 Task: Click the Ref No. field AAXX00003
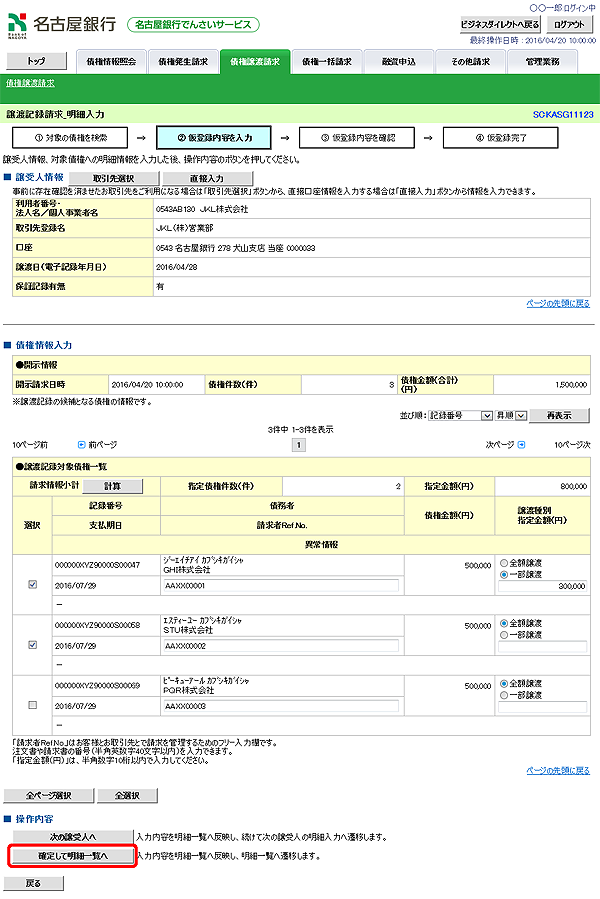281,706
